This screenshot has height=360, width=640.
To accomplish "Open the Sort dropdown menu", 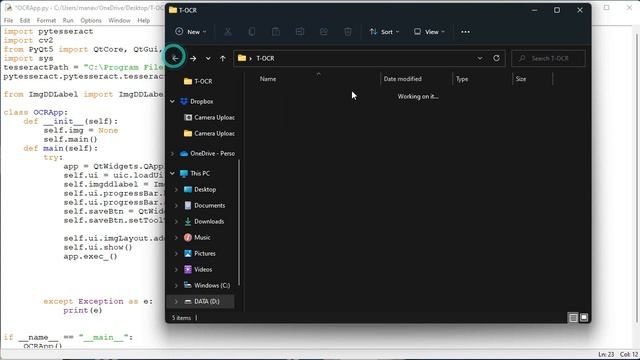I will [384, 32].
